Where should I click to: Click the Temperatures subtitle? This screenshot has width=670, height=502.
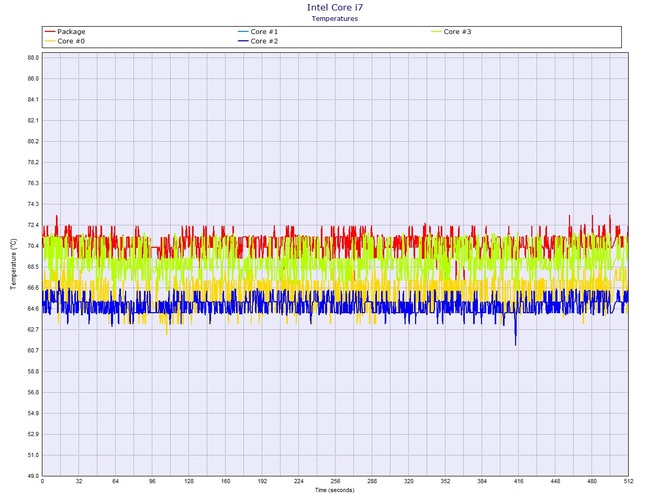(x=335, y=18)
